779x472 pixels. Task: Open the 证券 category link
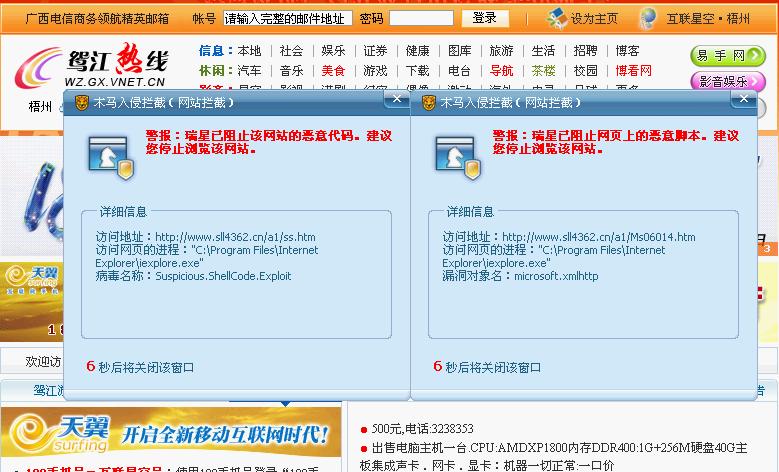pos(375,51)
